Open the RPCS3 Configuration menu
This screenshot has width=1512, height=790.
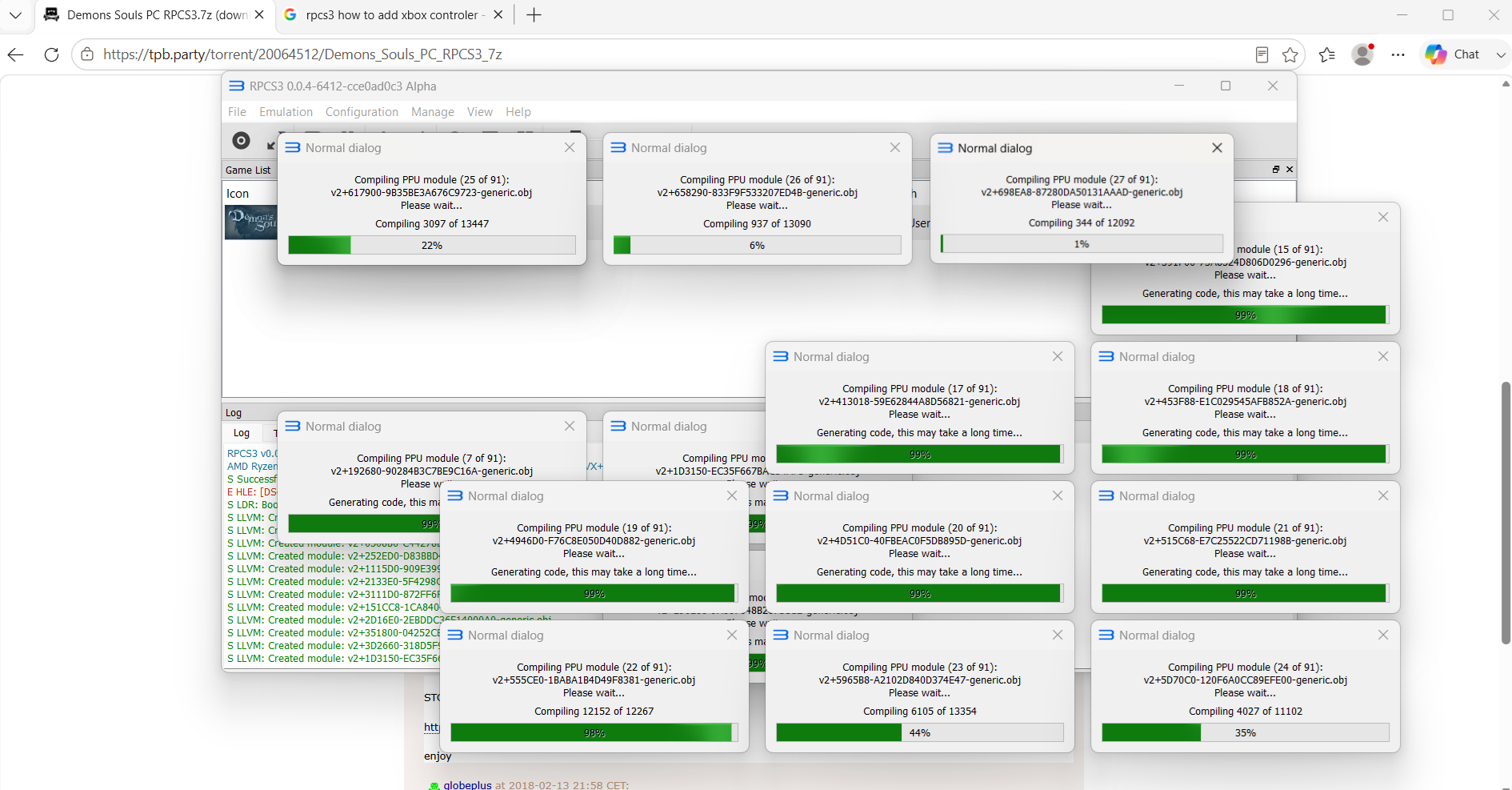(362, 112)
